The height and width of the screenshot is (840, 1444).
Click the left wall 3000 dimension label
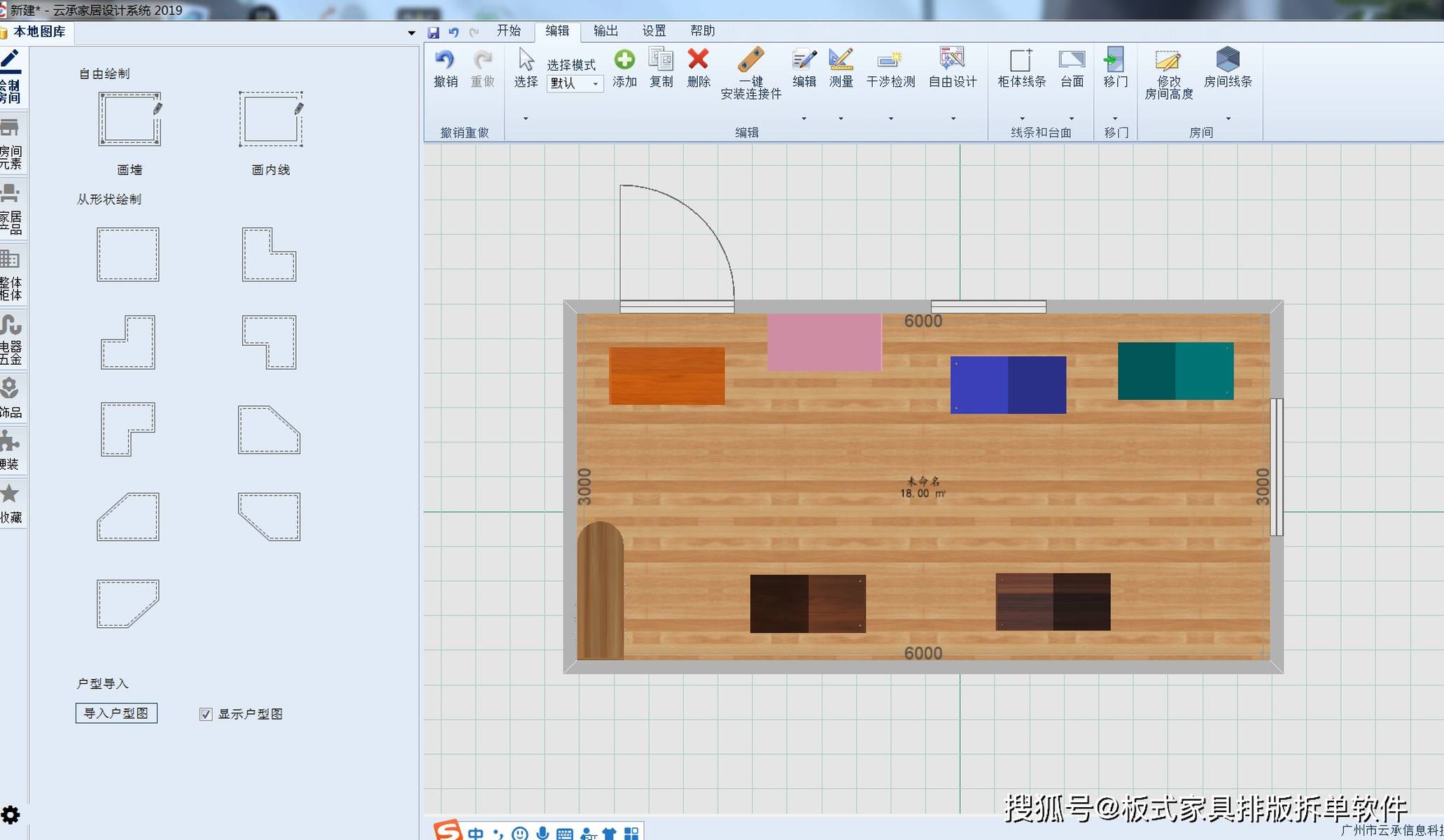(585, 486)
